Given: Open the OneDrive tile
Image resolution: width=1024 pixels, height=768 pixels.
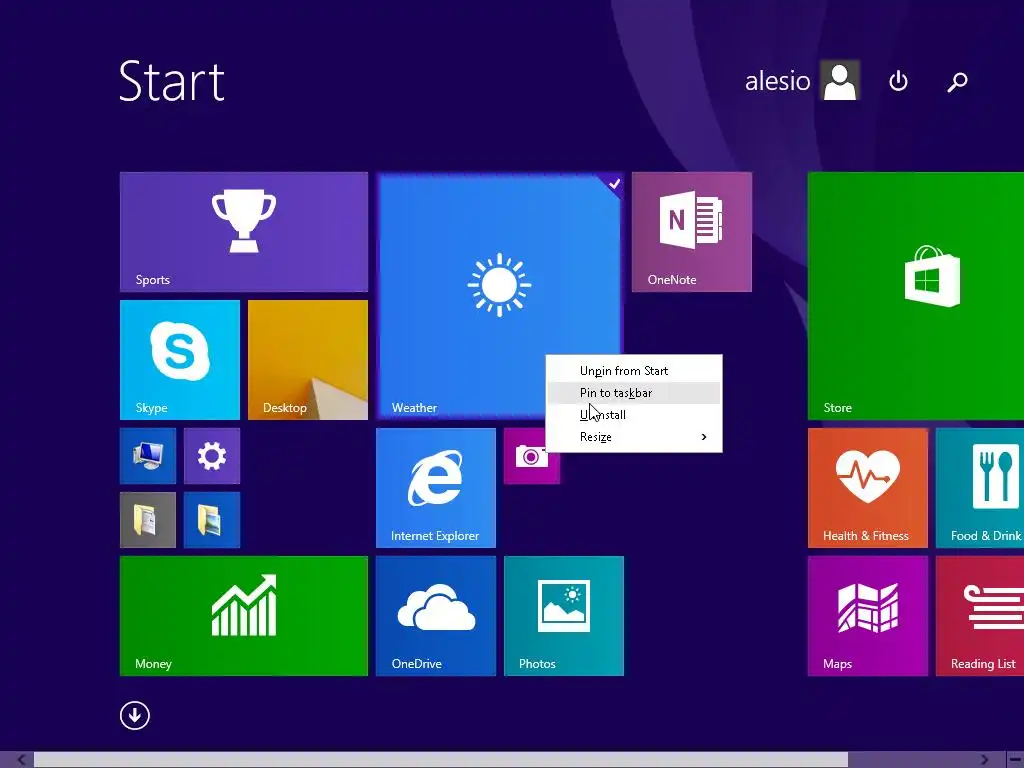Looking at the screenshot, I should 436,616.
